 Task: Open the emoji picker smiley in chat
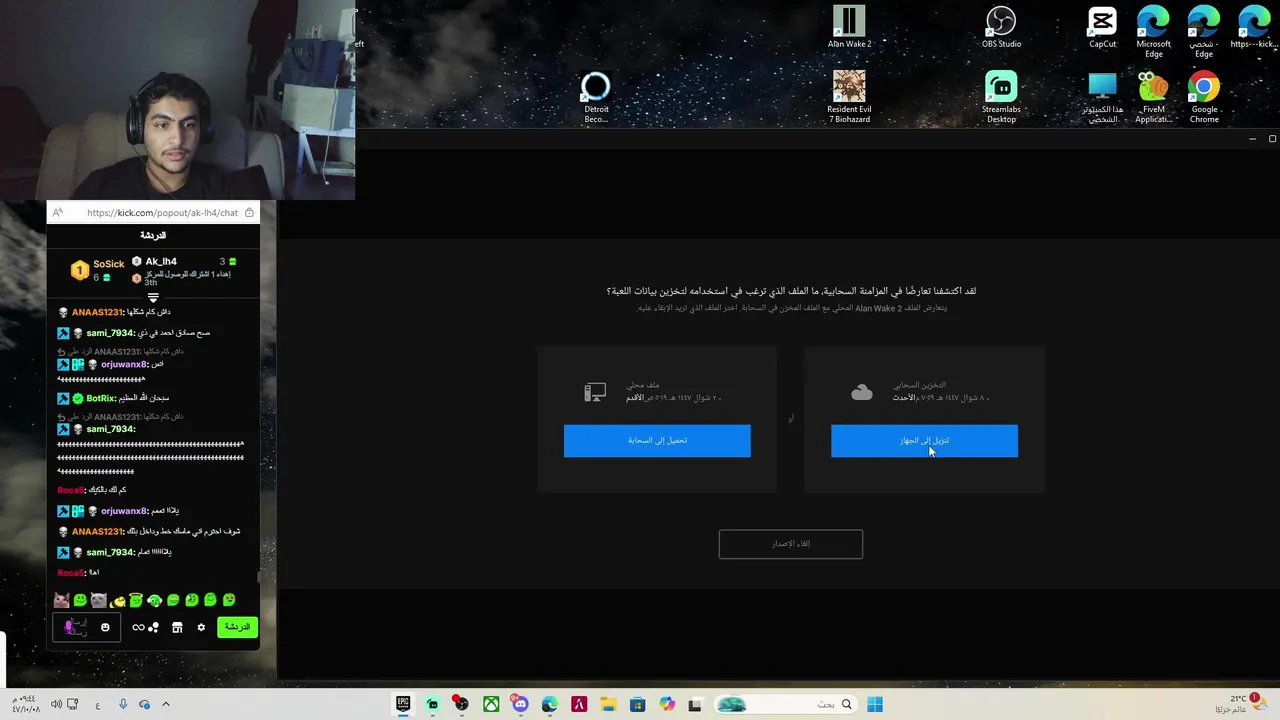tap(105, 627)
